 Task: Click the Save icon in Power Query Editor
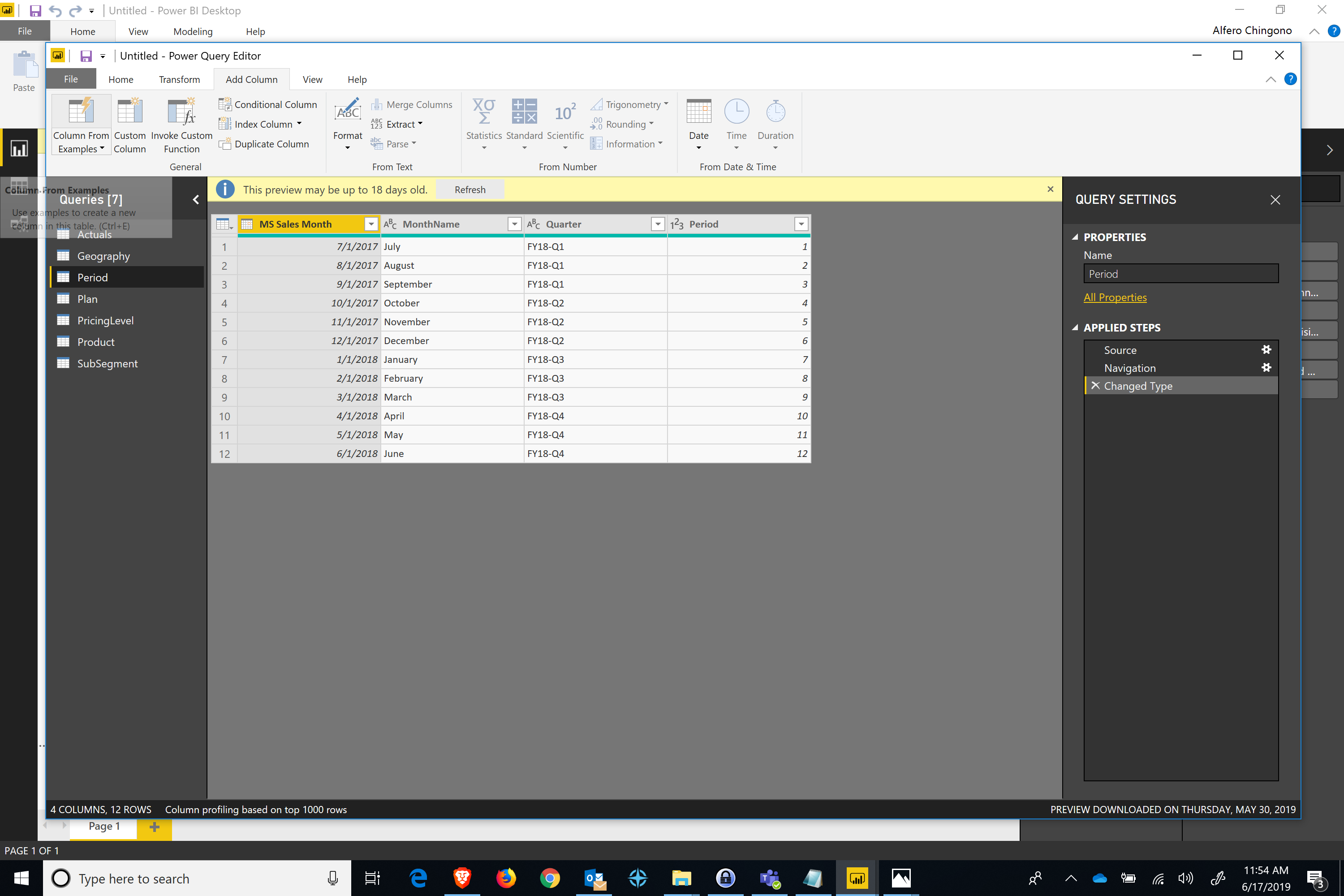pyautogui.click(x=86, y=56)
